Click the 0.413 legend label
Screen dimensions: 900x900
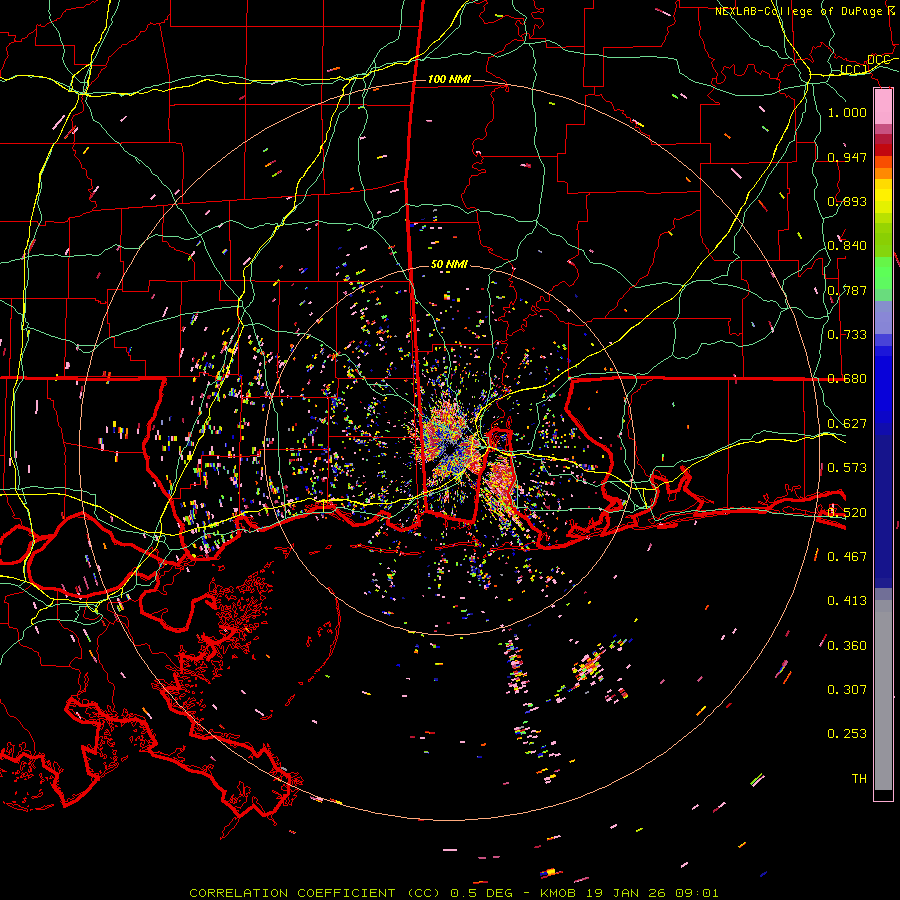pos(847,601)
